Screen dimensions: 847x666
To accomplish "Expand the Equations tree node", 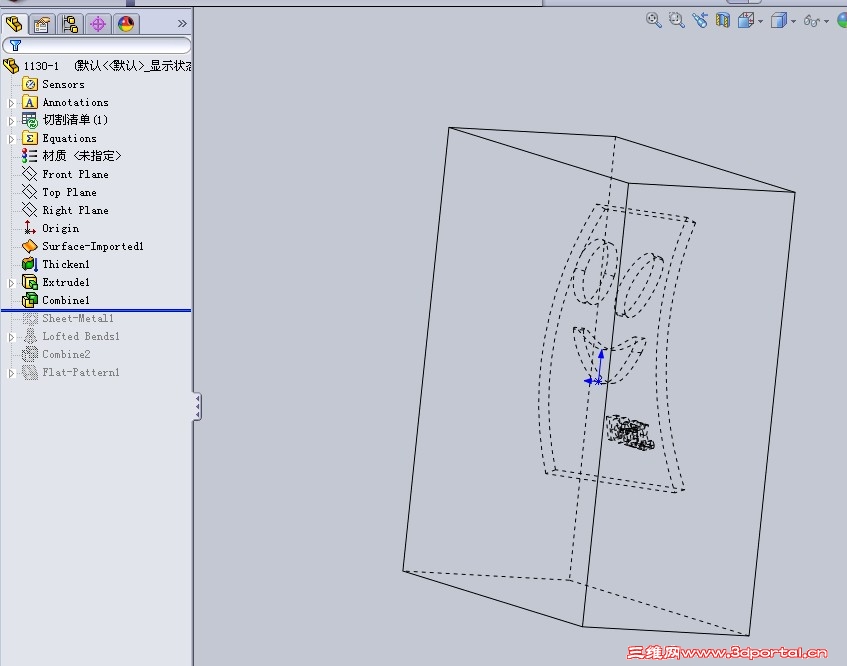I will click(x=11, y=139).
